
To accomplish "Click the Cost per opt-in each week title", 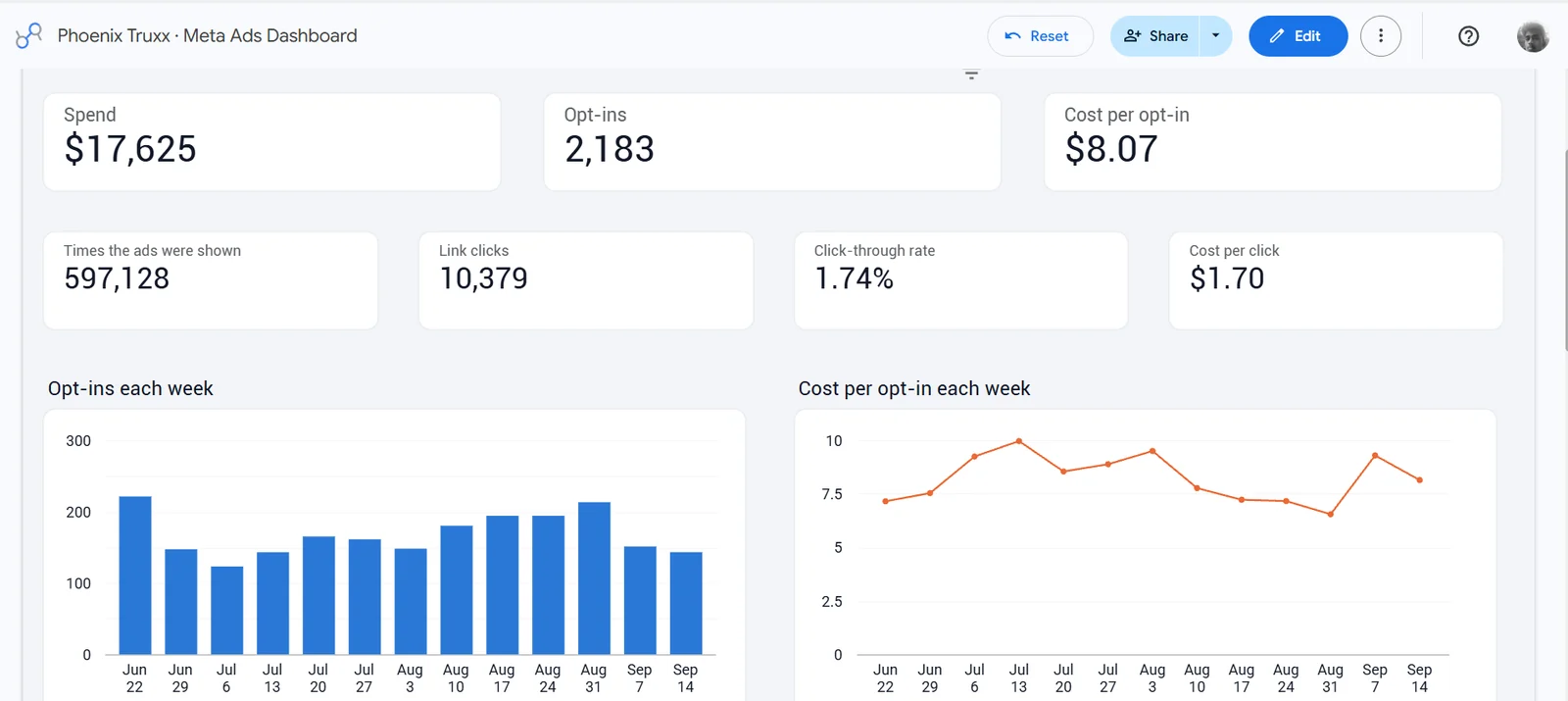I will 913,388.
